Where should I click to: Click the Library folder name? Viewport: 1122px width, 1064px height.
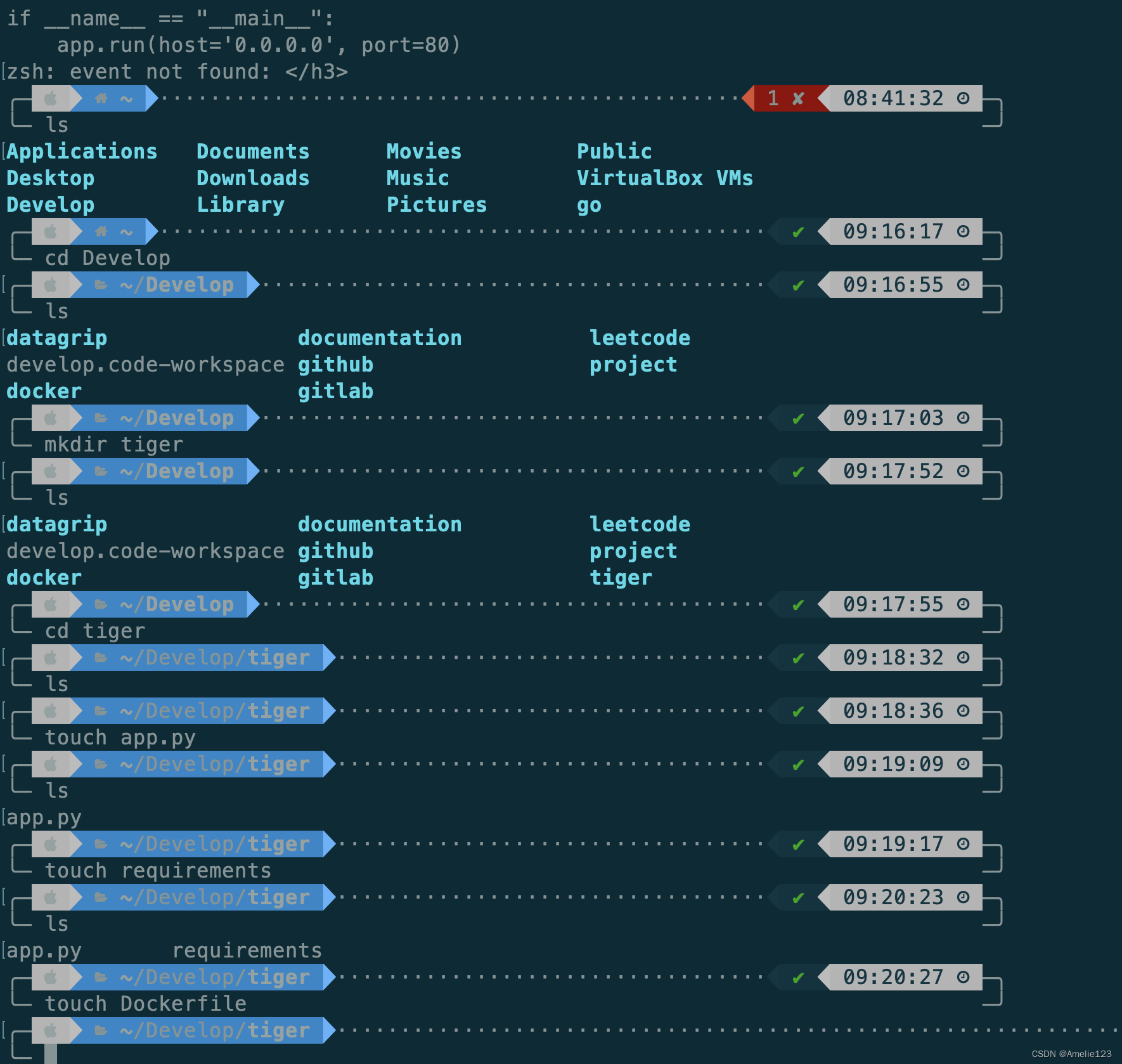pos(240,205)
